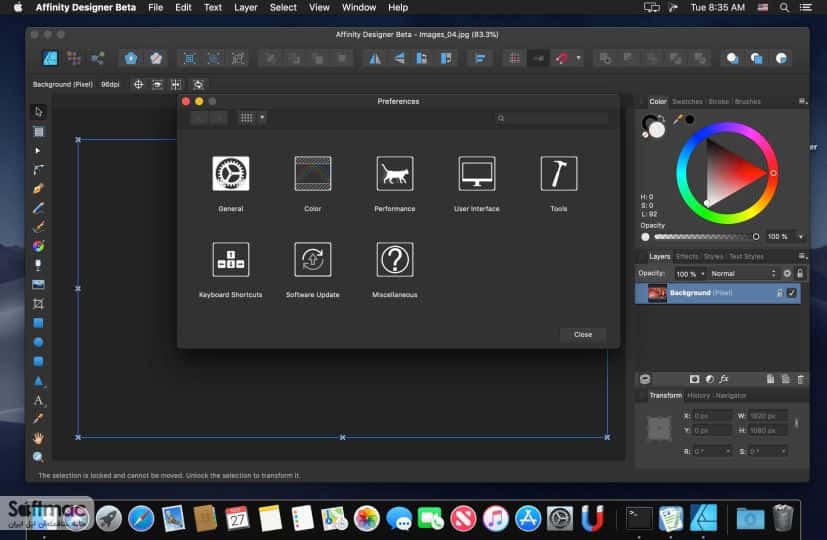Click the Preferences search field

click(552, 118)
